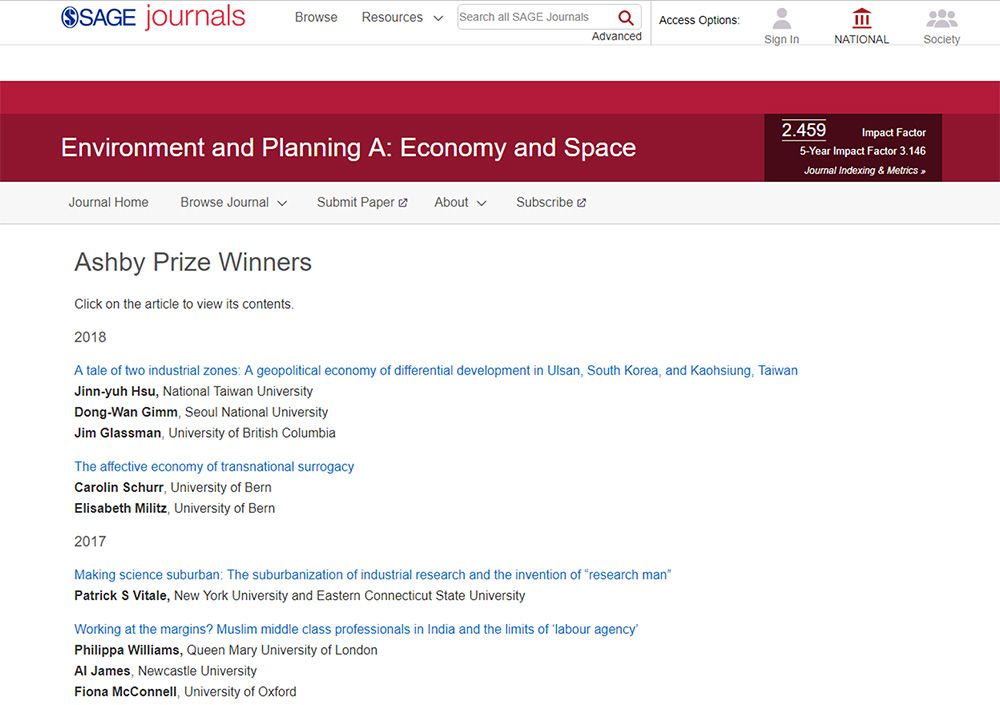Go to the Journal Home tab

(x=108, y=202)
